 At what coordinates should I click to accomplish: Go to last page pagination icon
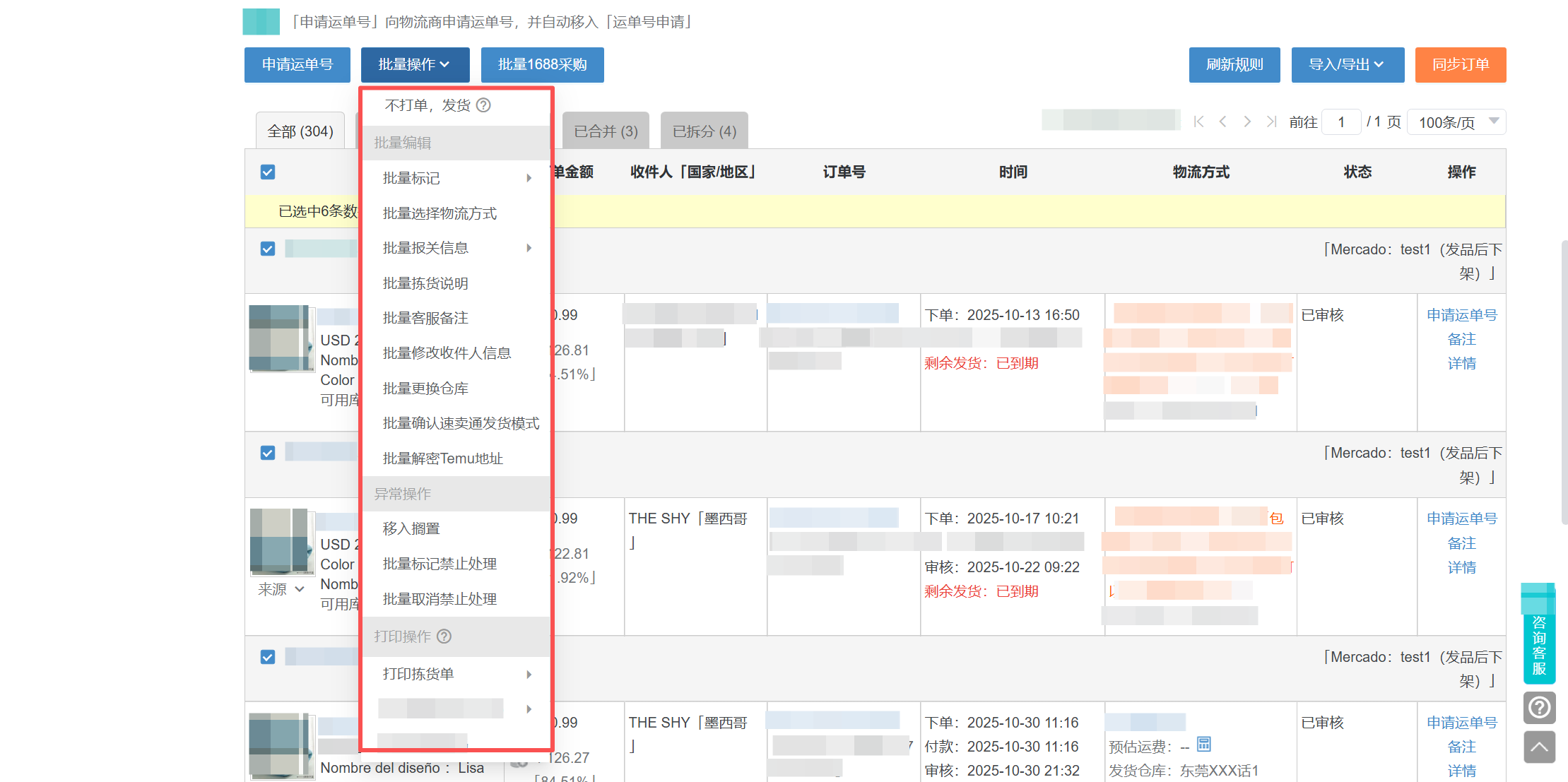[1271, 122]
